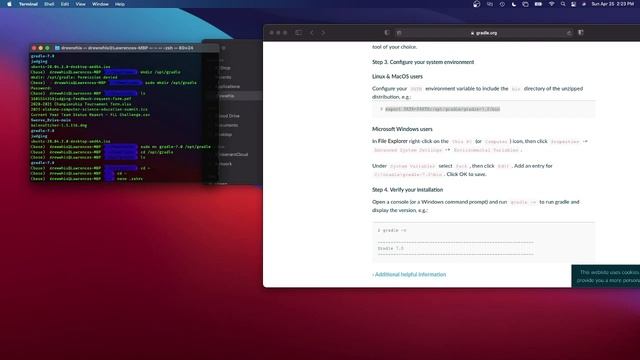Select Network in the Finder sidebar
Viewport: 640px width, 360px height.
coord(225,164)
